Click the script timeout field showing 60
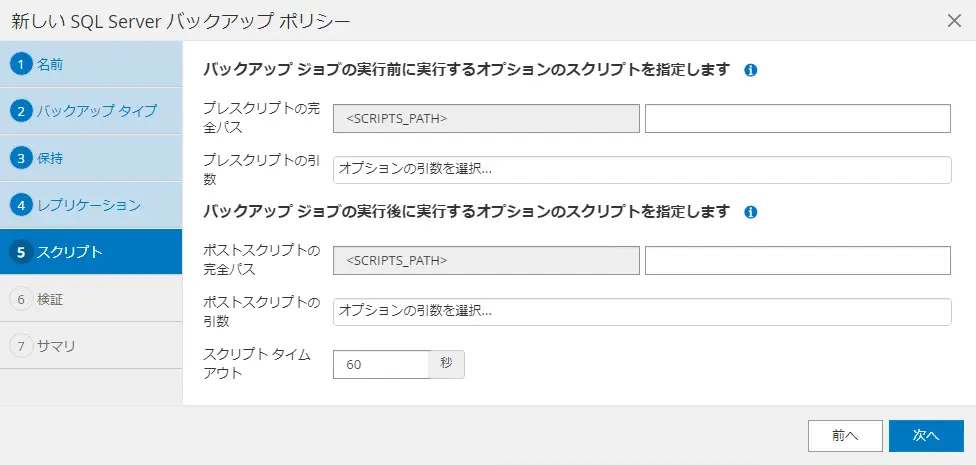This screenshot has height=465, width=976. [x=381, y=365]
